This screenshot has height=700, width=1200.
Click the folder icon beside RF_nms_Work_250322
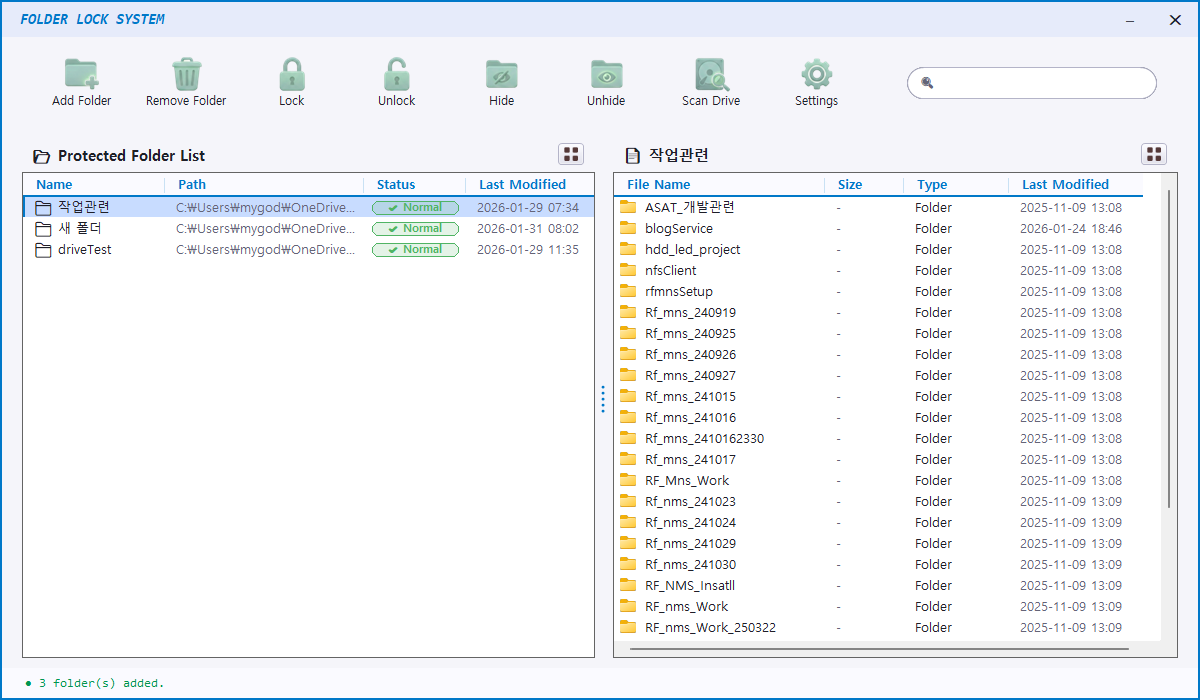pos(628,627)
